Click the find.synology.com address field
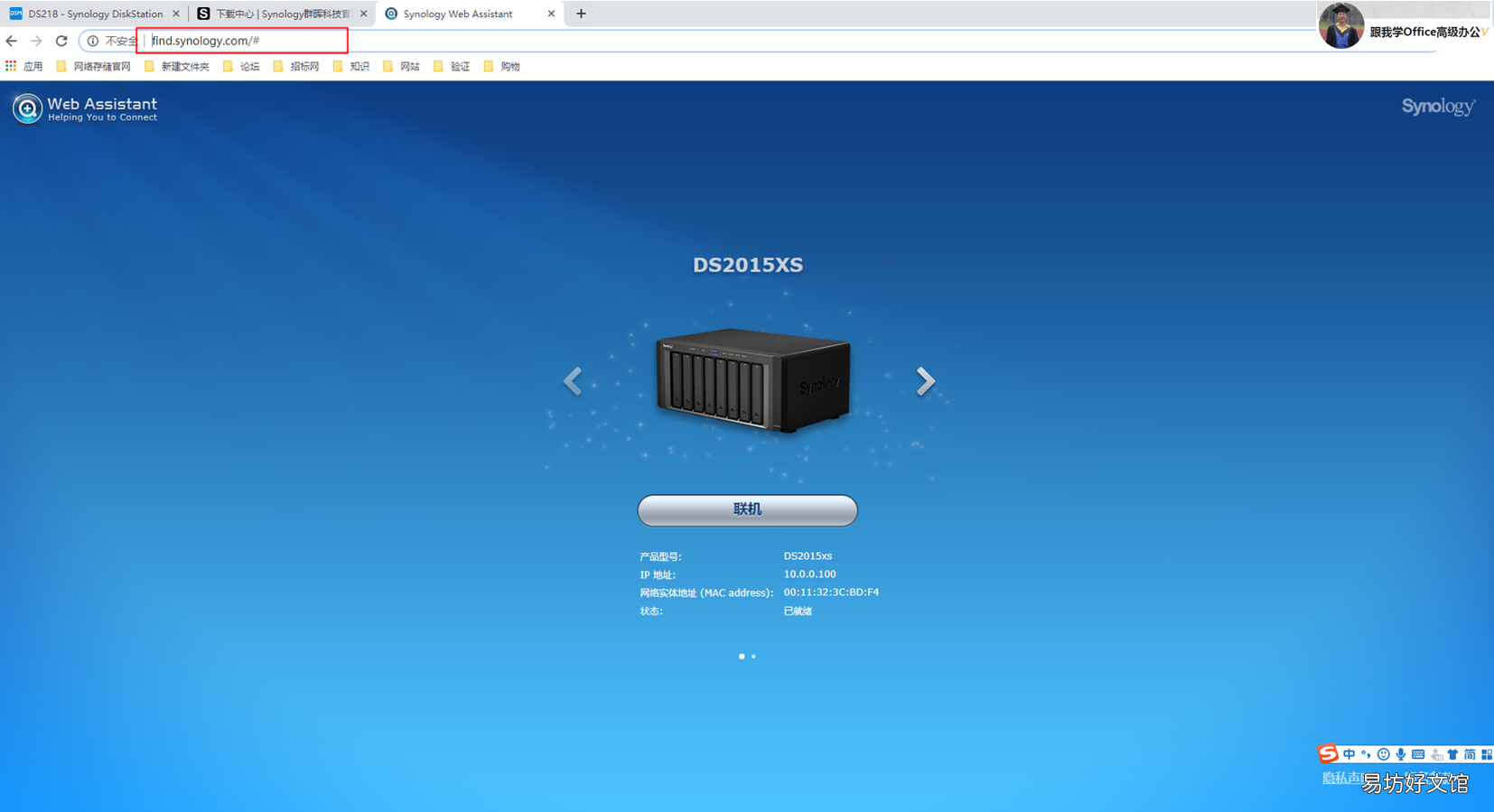The image size is (1494, 812). 242,41
